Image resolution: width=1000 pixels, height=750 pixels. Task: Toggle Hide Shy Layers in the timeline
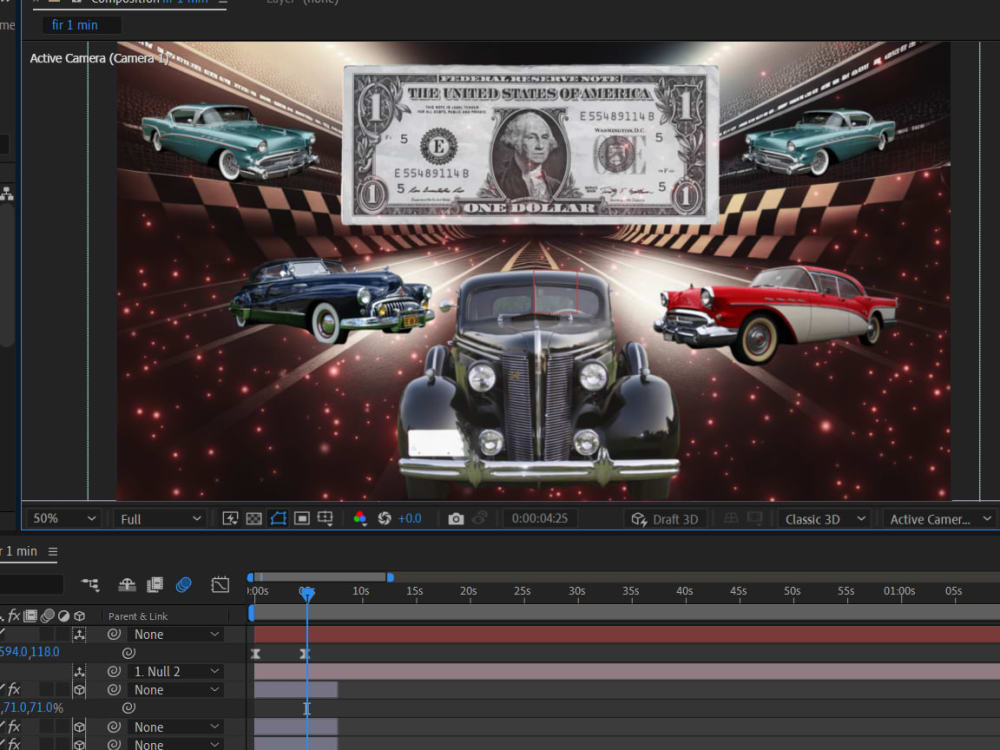click(126, 584)
